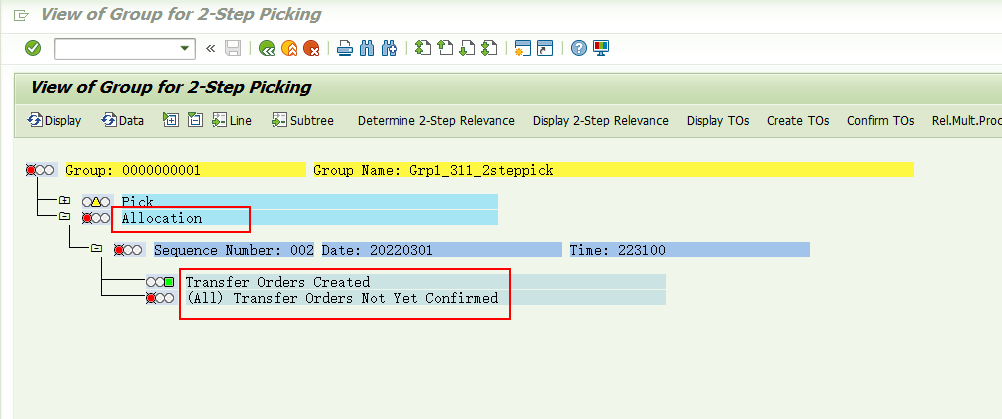Create a new session window icon

coord(523,48)
